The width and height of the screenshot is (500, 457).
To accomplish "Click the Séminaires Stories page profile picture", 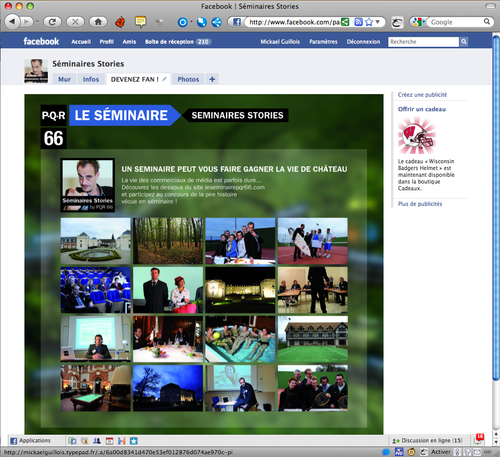I will click(36, 71).
